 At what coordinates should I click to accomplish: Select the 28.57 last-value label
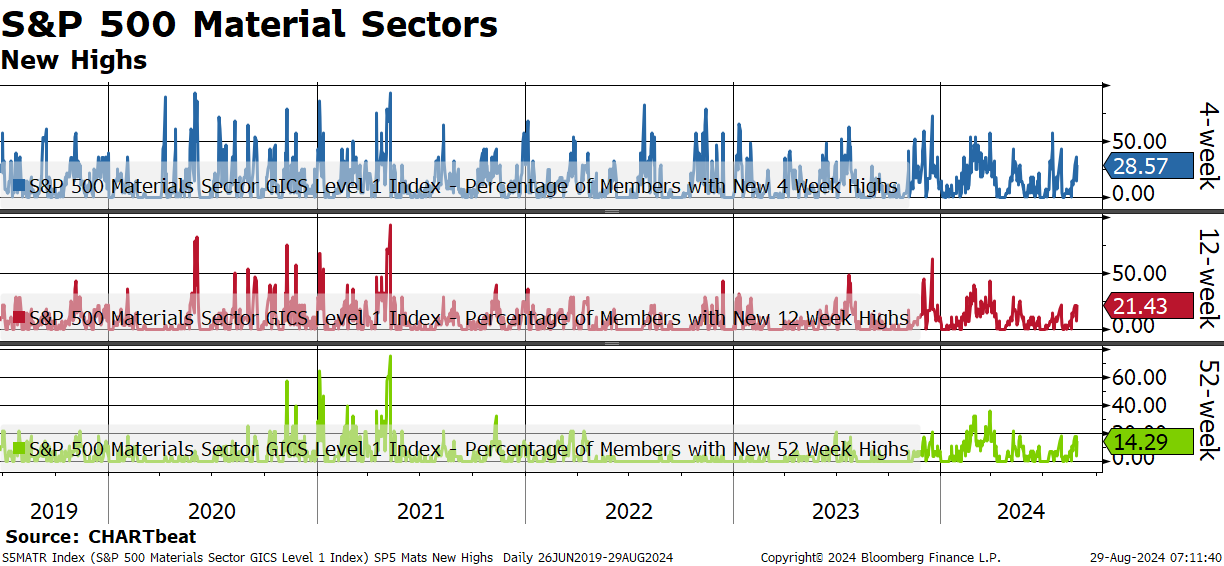click(1147, 167)
